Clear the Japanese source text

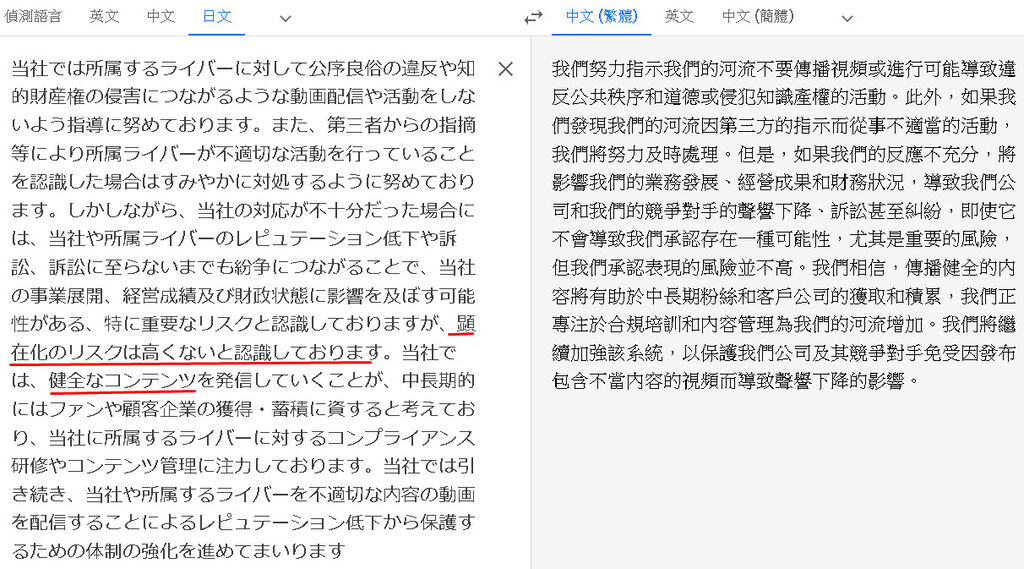505,69
